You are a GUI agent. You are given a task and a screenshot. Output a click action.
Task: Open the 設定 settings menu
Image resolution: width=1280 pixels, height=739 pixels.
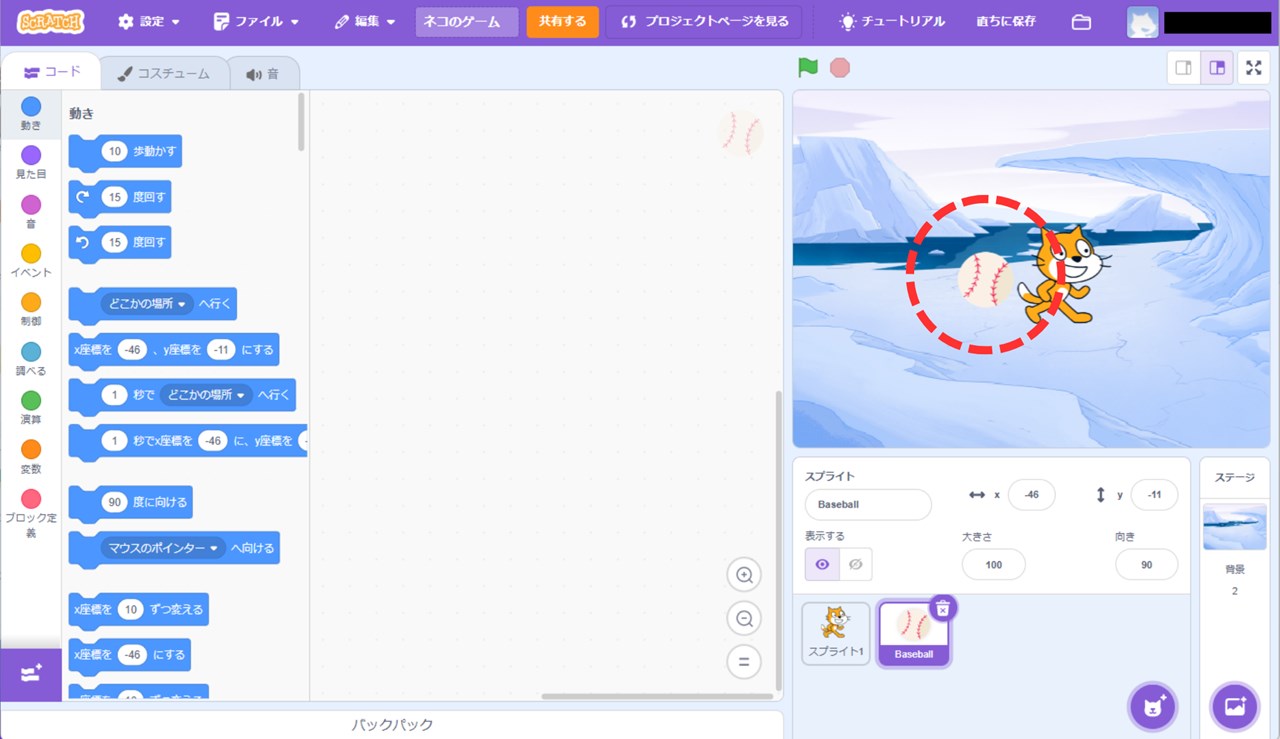[x=148, y=22]
